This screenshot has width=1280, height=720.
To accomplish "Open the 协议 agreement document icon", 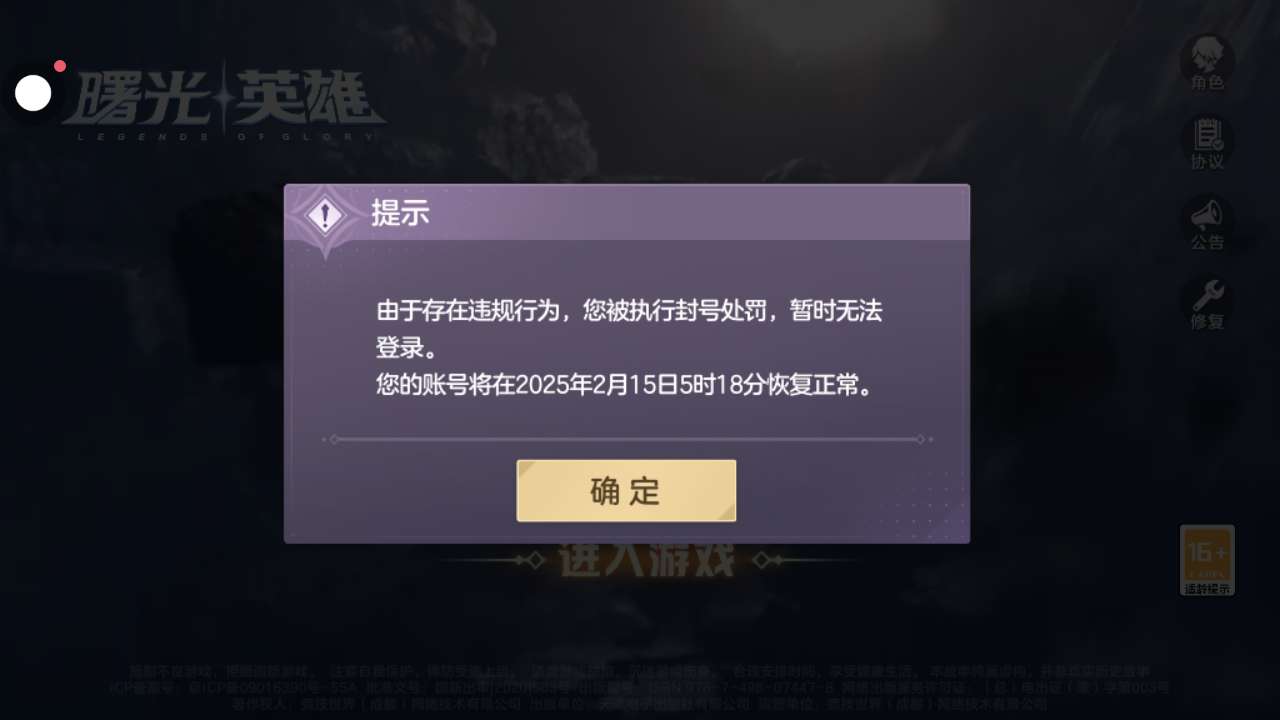I will (x=1207, y=142).
